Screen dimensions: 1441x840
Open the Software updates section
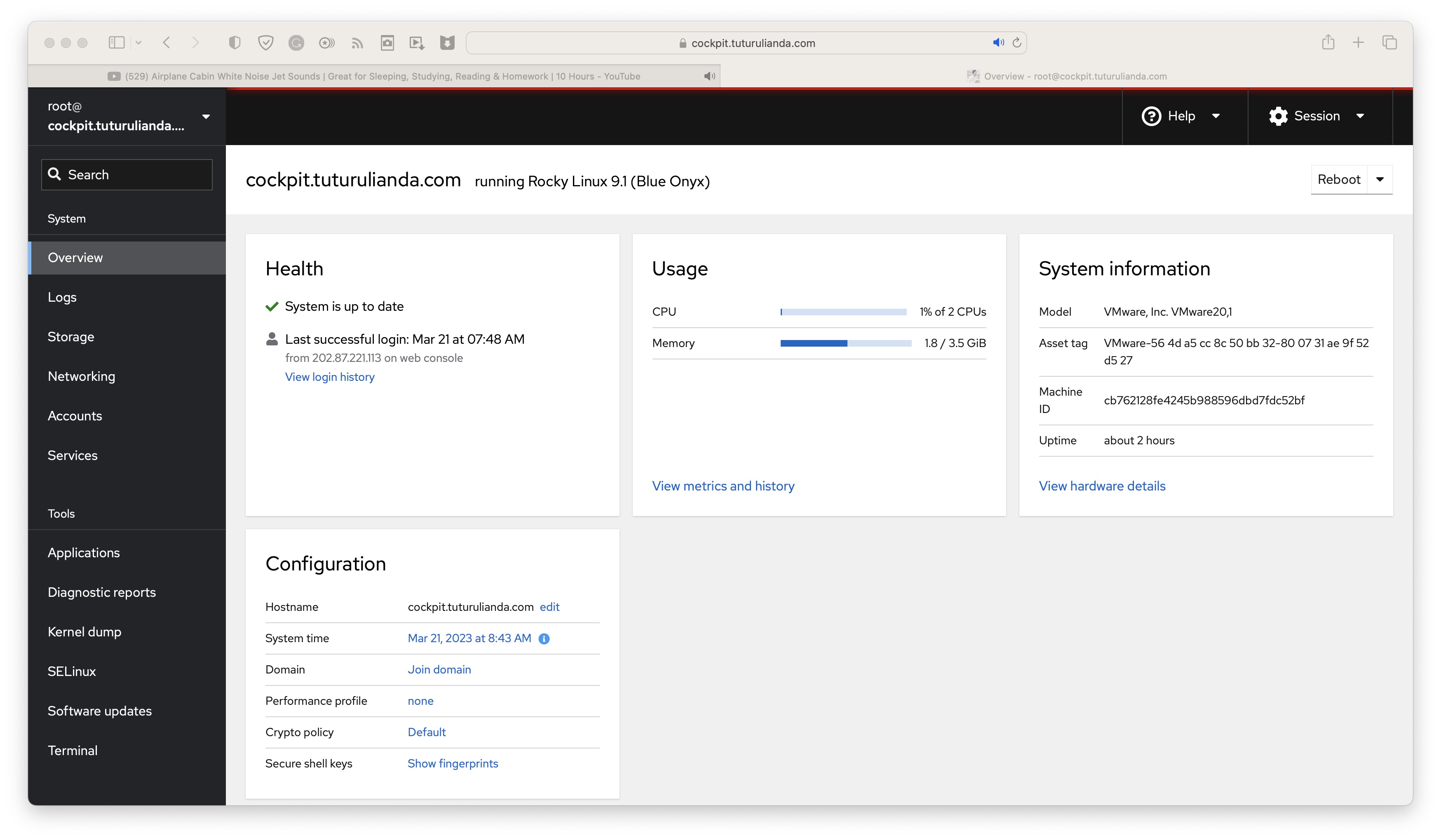[x=99, y=711]
